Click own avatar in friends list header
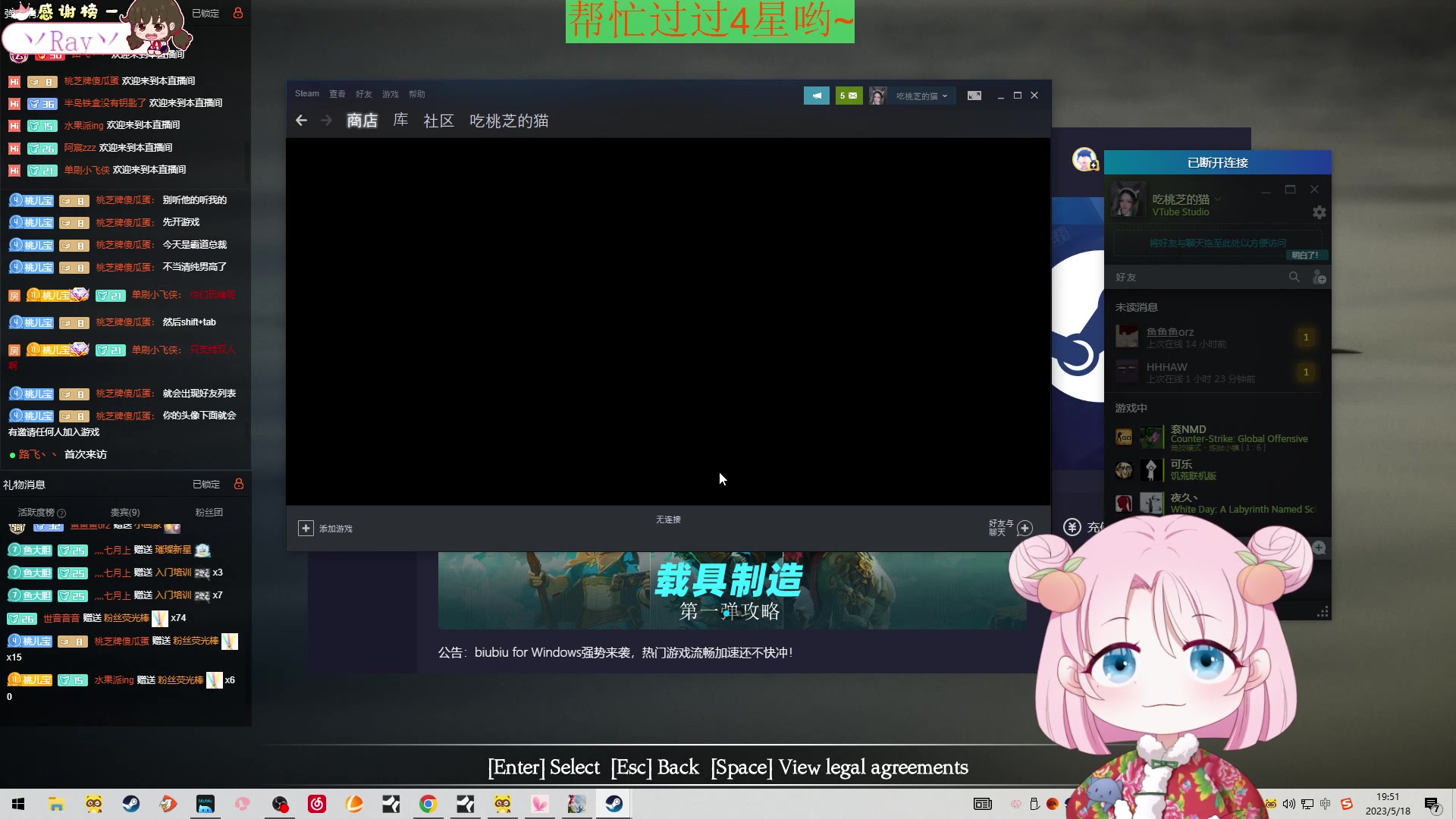 [x=1128, y=200]
